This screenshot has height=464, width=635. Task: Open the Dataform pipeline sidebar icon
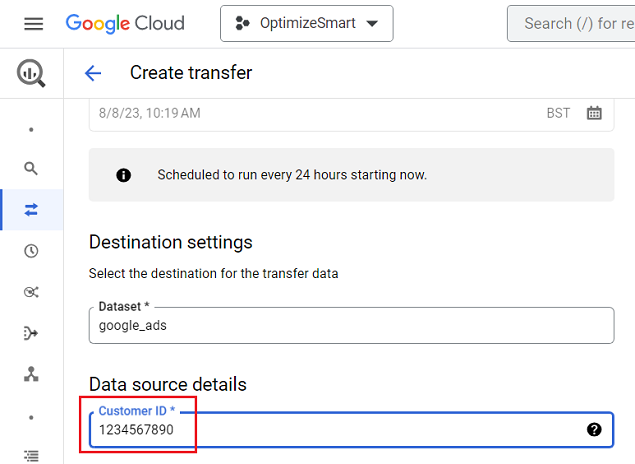pos(31,333)
